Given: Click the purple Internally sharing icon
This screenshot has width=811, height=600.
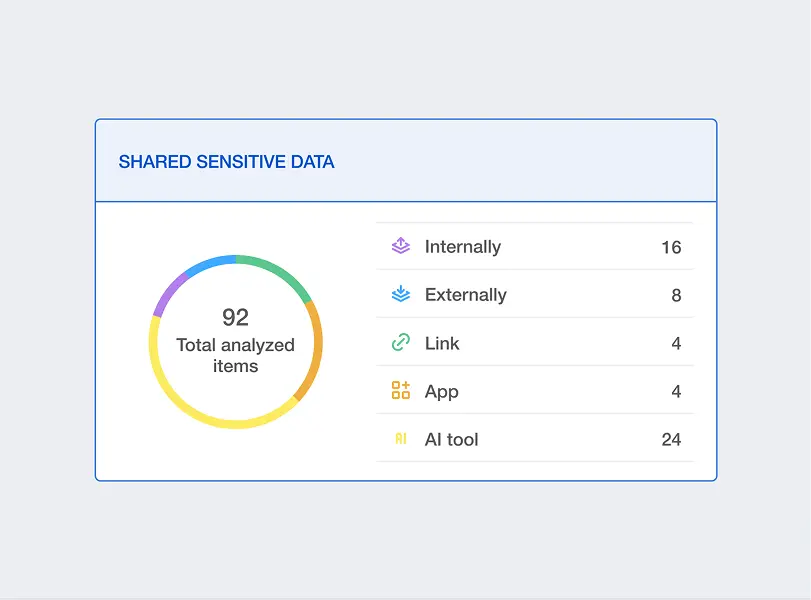Looking at the screenshot, I should tap(401, 246).
